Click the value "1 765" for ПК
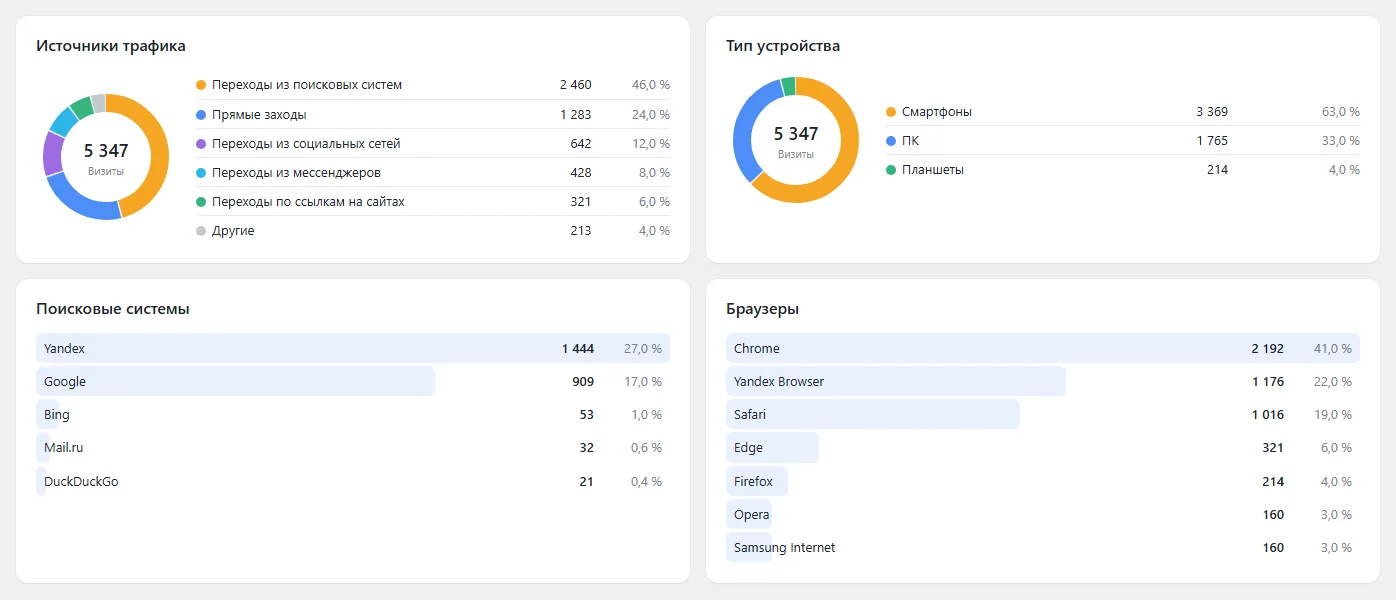 point(1212,141)
